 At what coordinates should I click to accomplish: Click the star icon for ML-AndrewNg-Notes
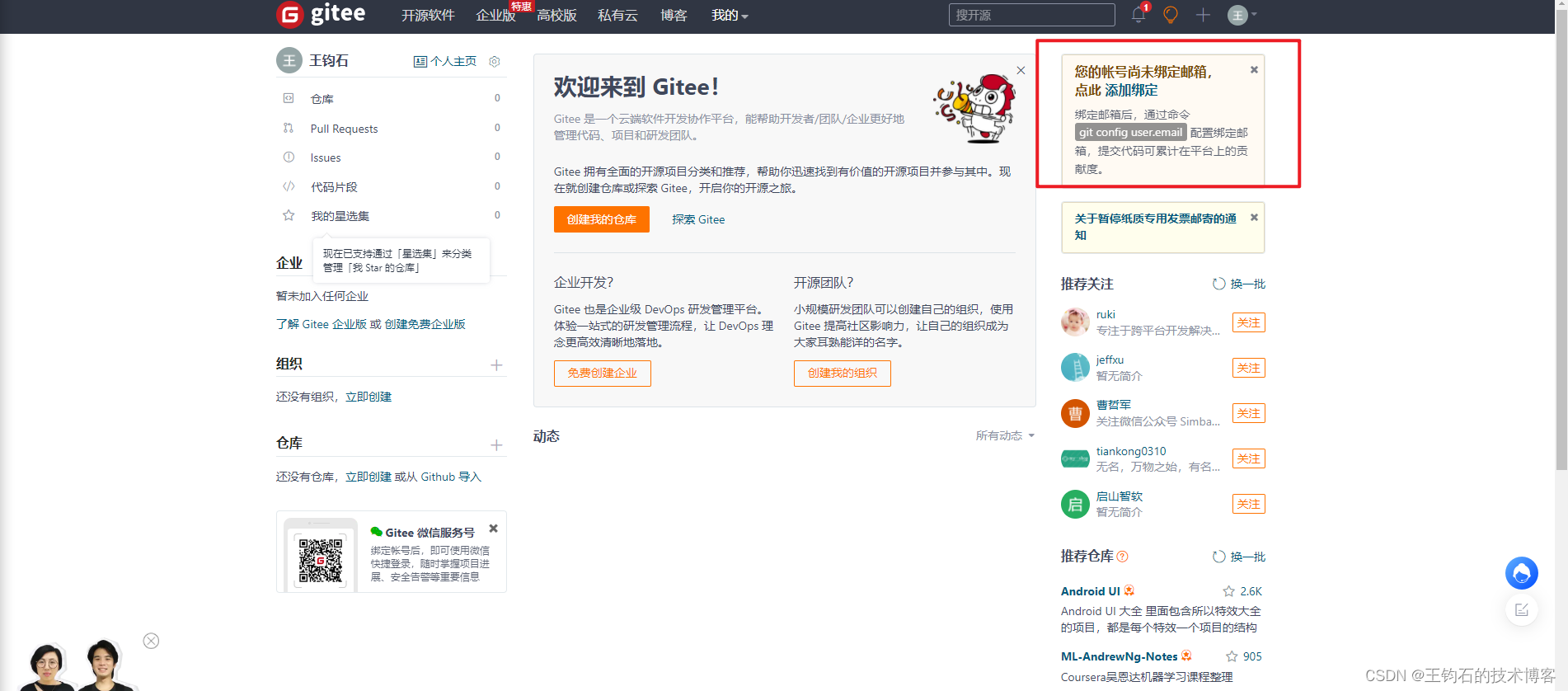1232,656
